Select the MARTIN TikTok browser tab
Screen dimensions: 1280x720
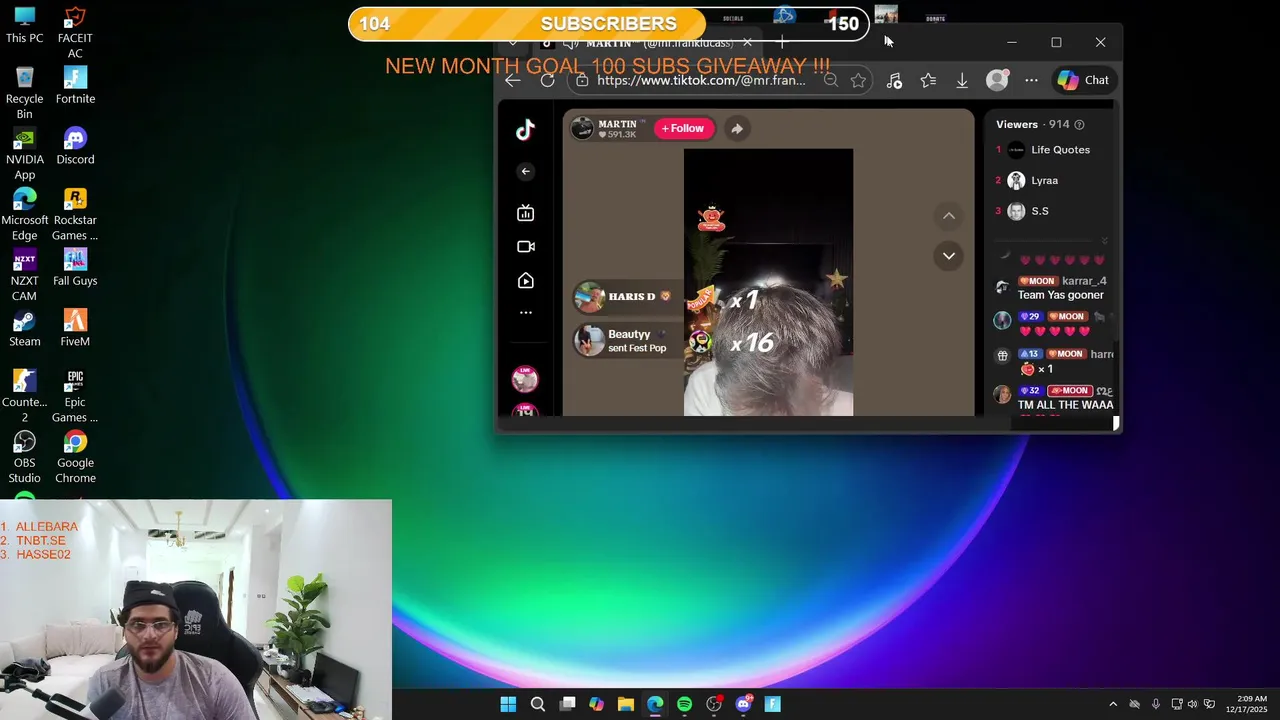pos(648,43)
